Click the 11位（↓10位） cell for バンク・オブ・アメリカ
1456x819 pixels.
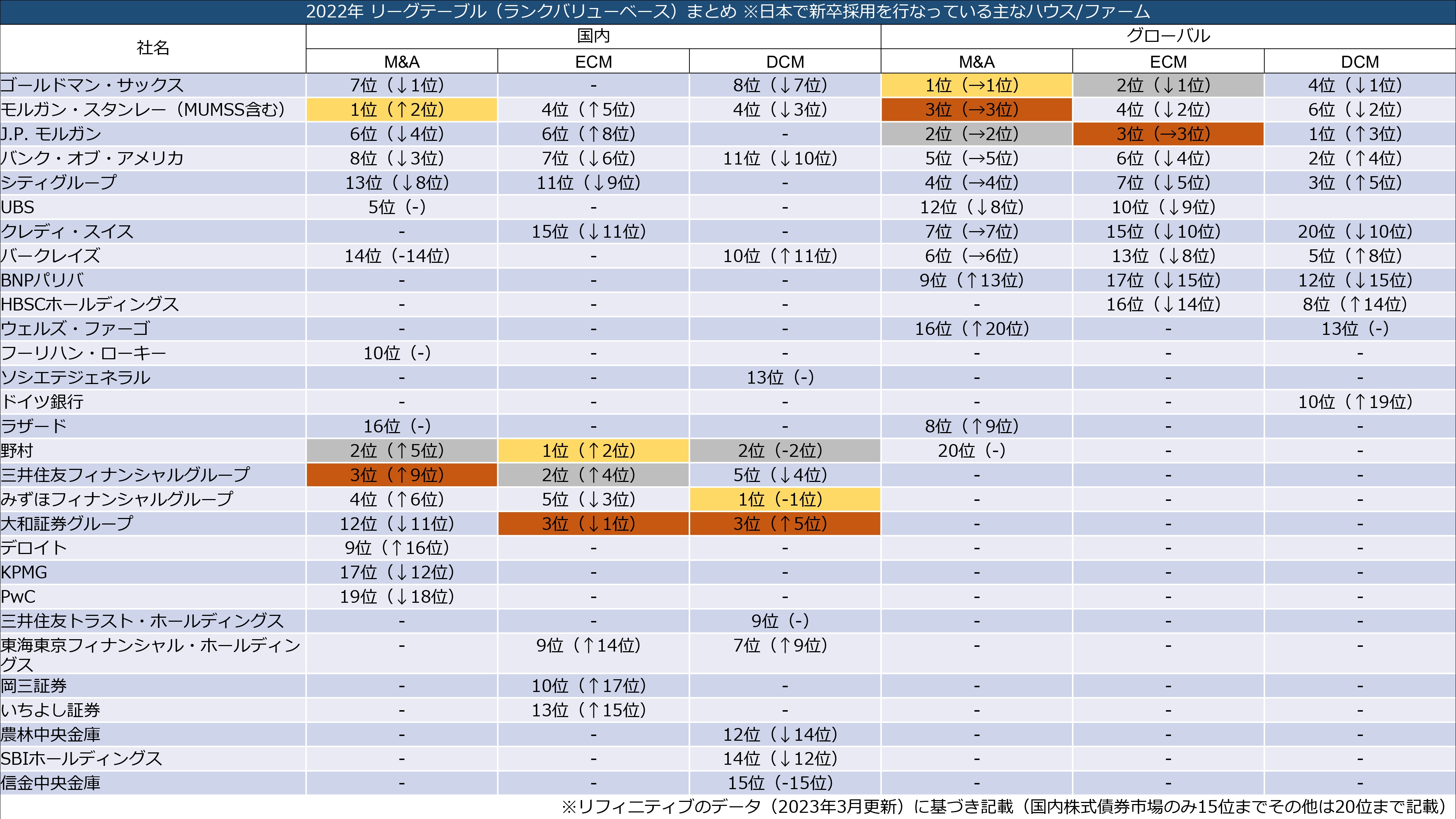(x=784, y=158)
